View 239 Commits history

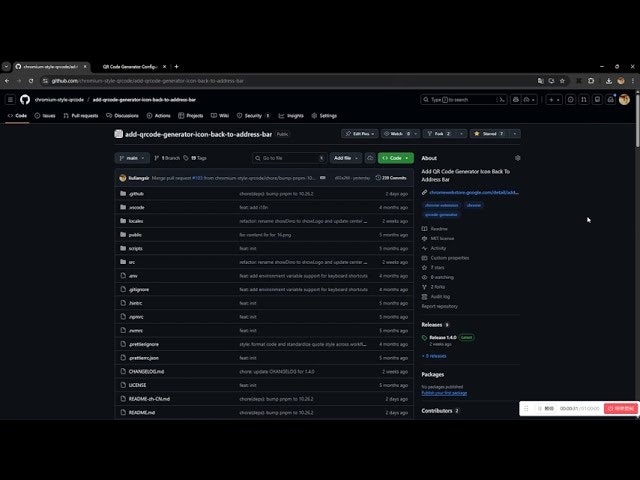(x=391, y=178)
